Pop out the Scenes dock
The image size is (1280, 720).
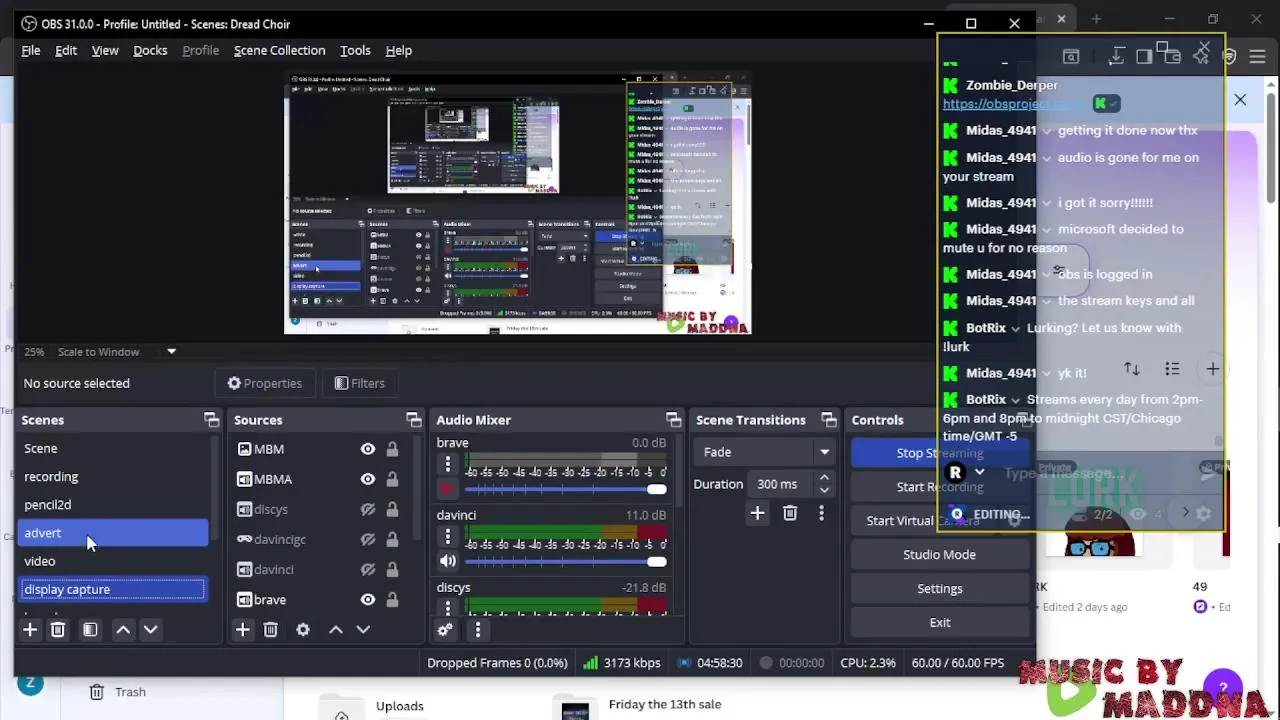pyautogui.click(x=211, y=420)
